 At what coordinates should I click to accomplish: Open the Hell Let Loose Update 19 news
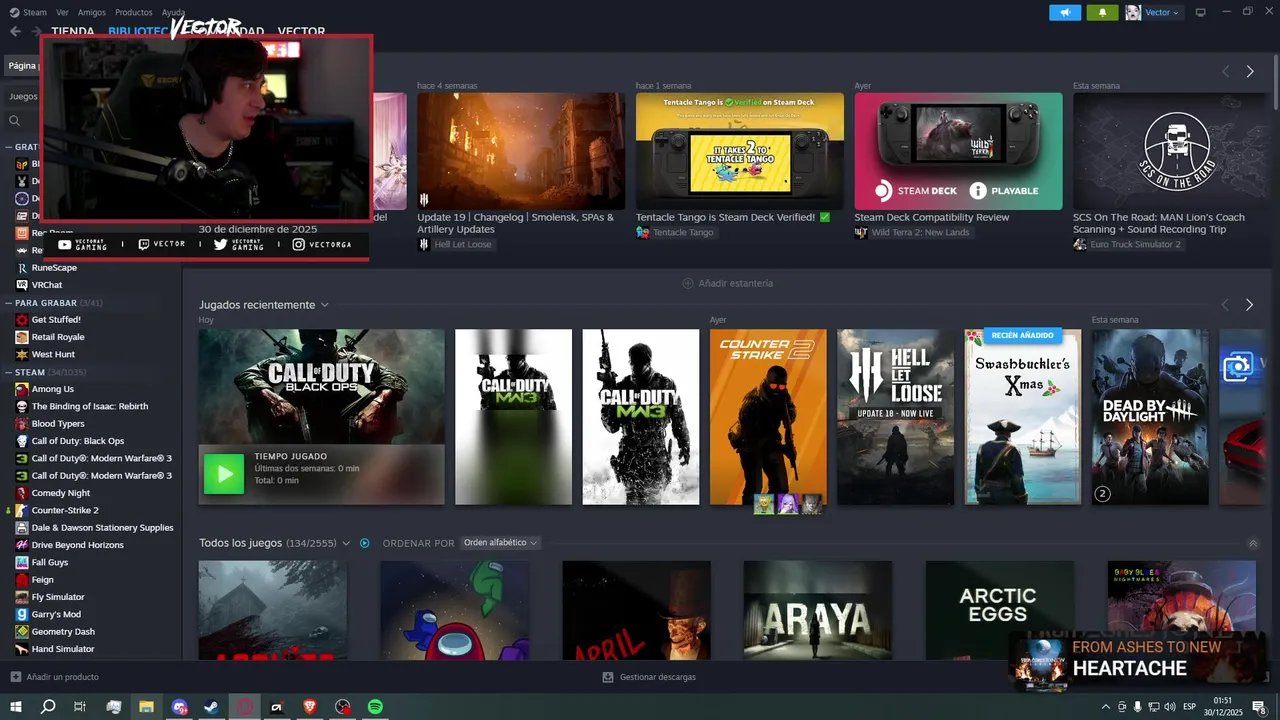tap(521, 151)
